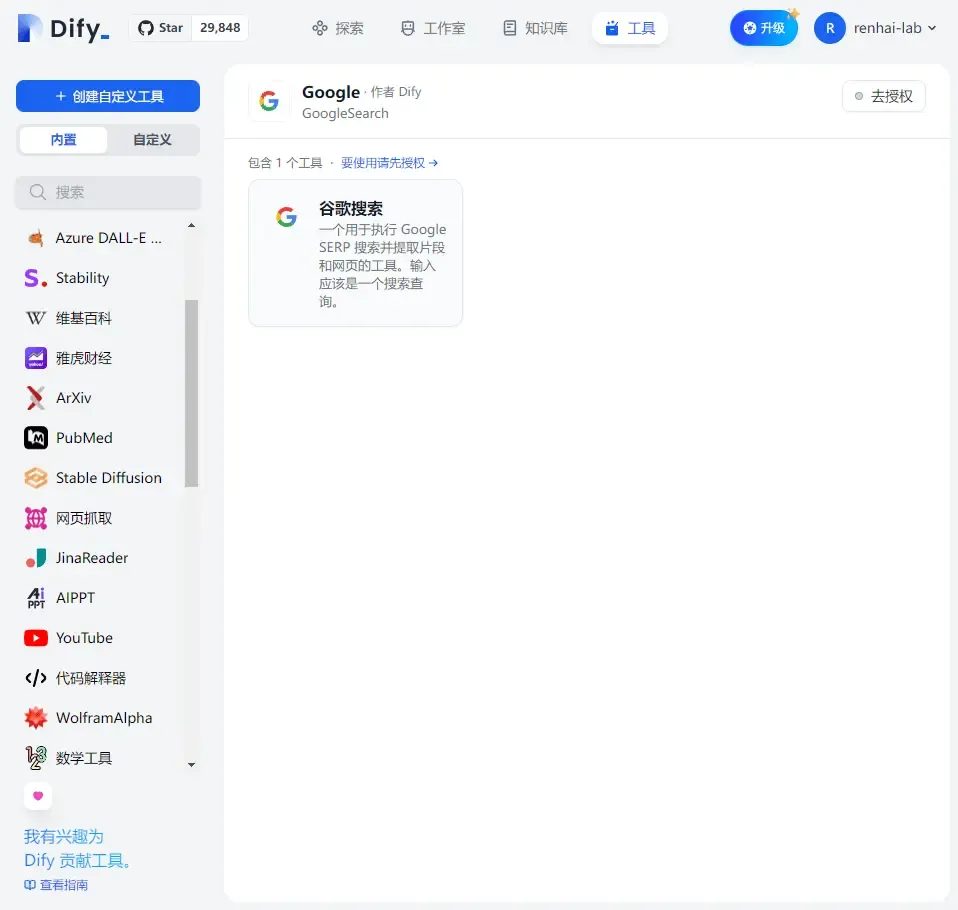Click 创建自定义工具 button

[x=108, y=96]
